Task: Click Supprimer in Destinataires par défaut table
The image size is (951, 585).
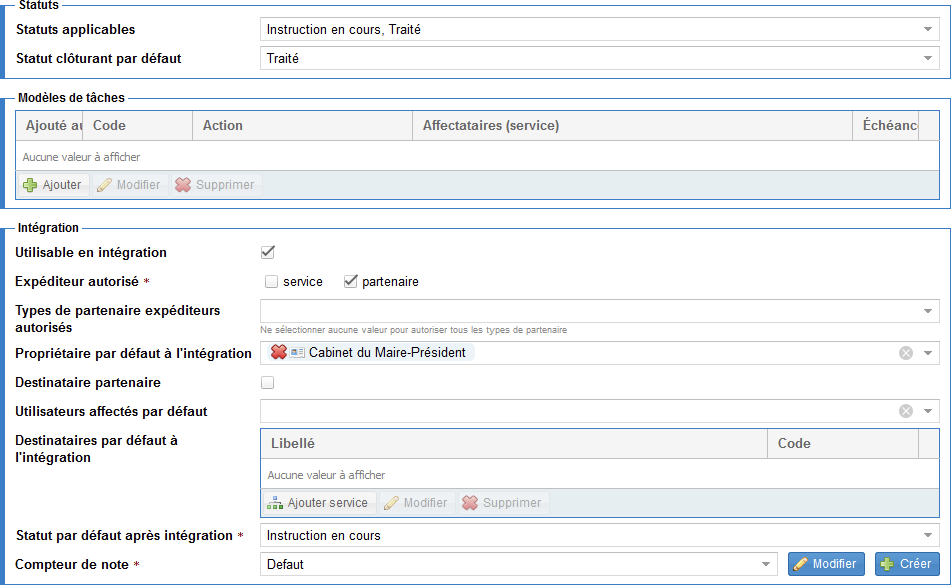Action: click(502, 503)
